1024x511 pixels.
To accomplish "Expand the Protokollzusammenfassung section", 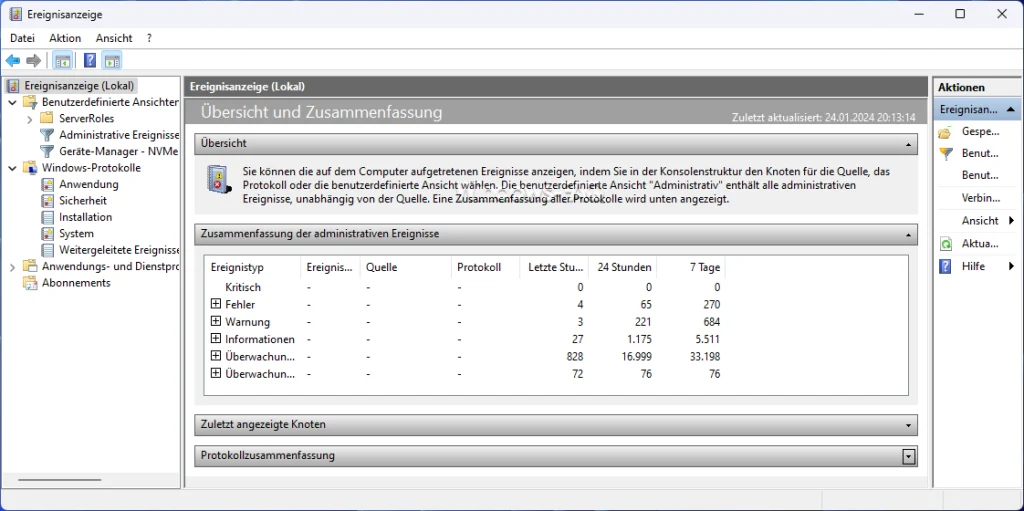I will (908, 456).
